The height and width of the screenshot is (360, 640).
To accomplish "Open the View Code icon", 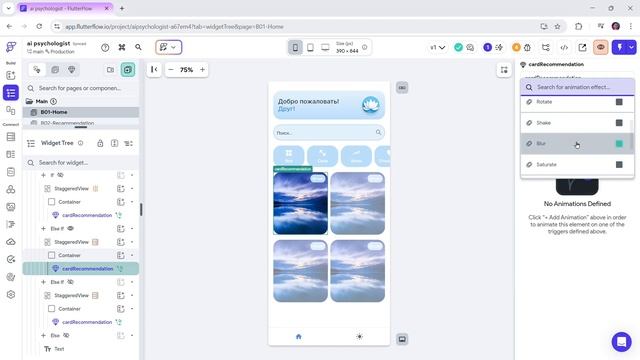I will point(564,47).
